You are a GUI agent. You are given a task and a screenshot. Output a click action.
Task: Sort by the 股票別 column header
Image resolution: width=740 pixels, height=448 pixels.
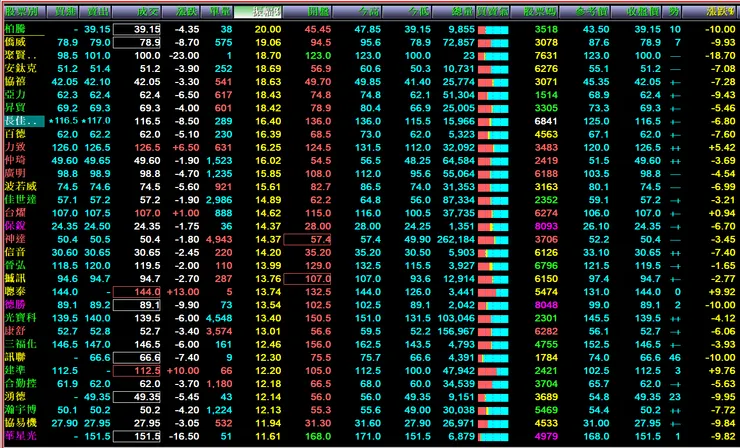23,12
